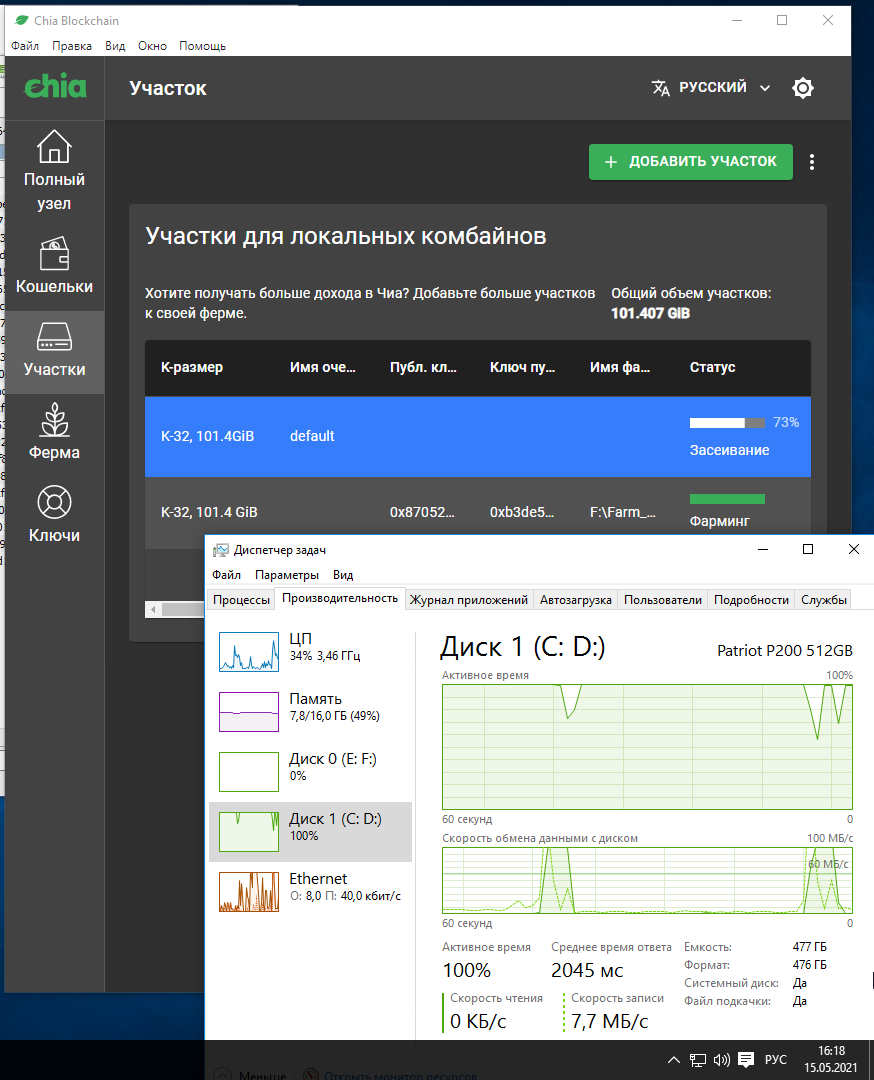The height and width of the screenshot is (1080, 874).
Task: Switch to the Автозагрузка tab
Action: [575, 600]
